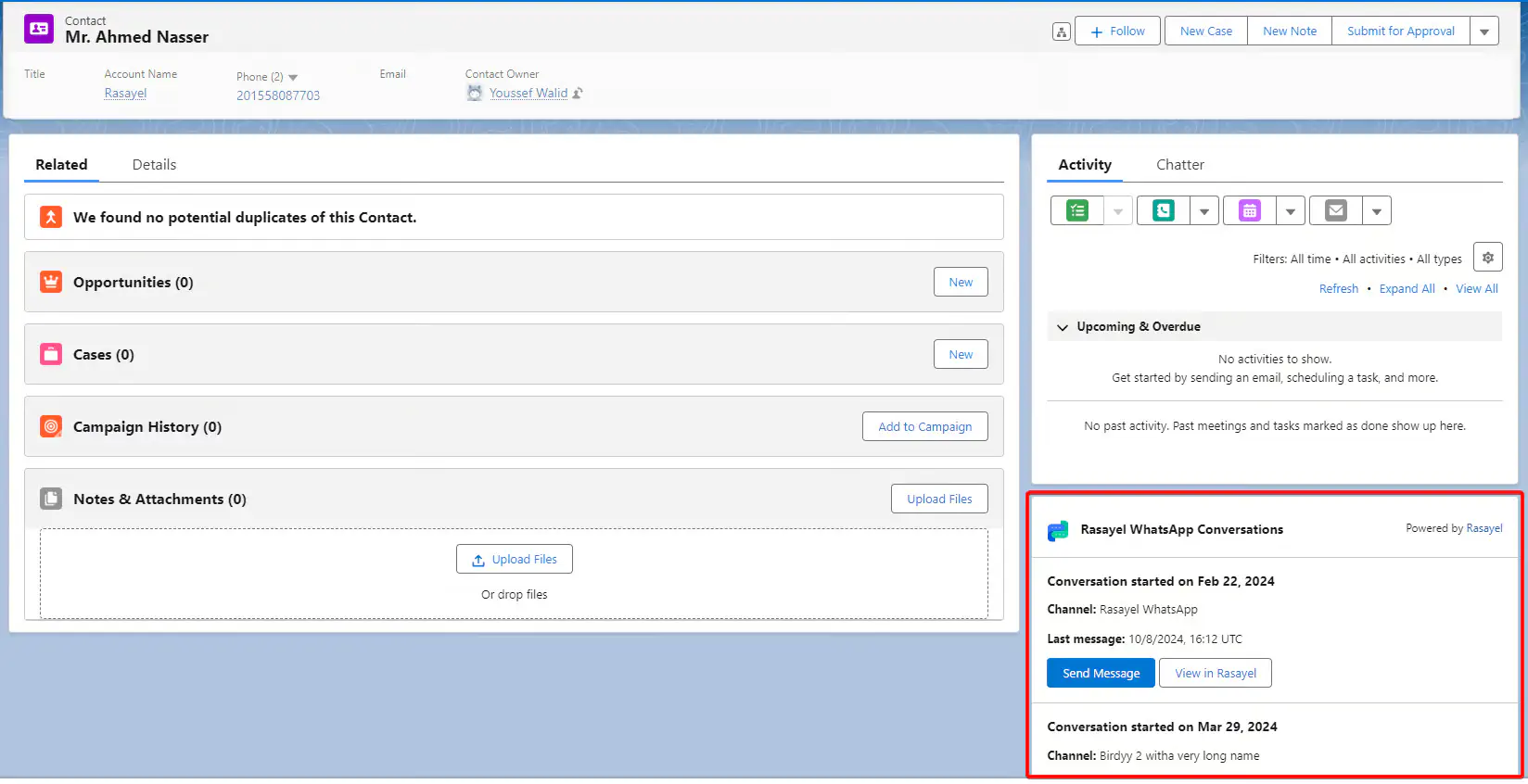Viewport: 1528px width, 784px height.
Task: Click View All activities
Action: 1477,288
